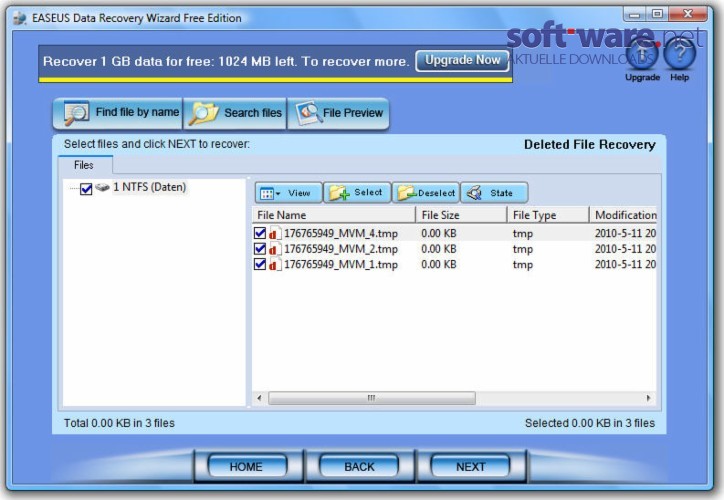Screen dimensions: 724x500
Task: Click the Deleted File Recovery heading
Action: click(x=590, y=145)
